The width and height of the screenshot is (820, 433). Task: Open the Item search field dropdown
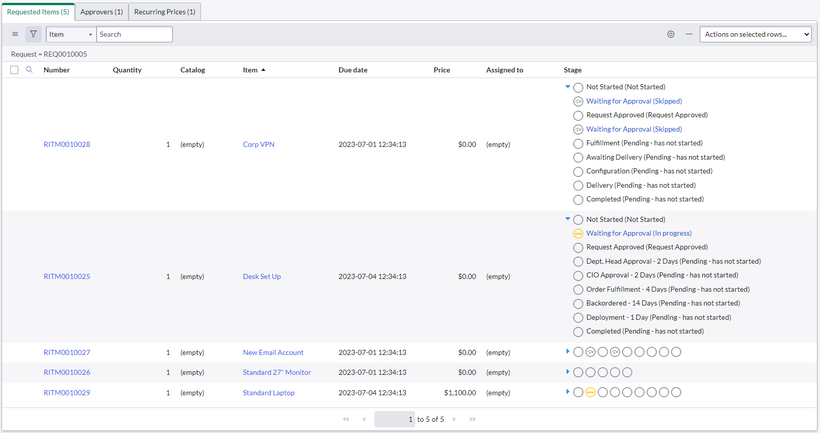[71, 34]
